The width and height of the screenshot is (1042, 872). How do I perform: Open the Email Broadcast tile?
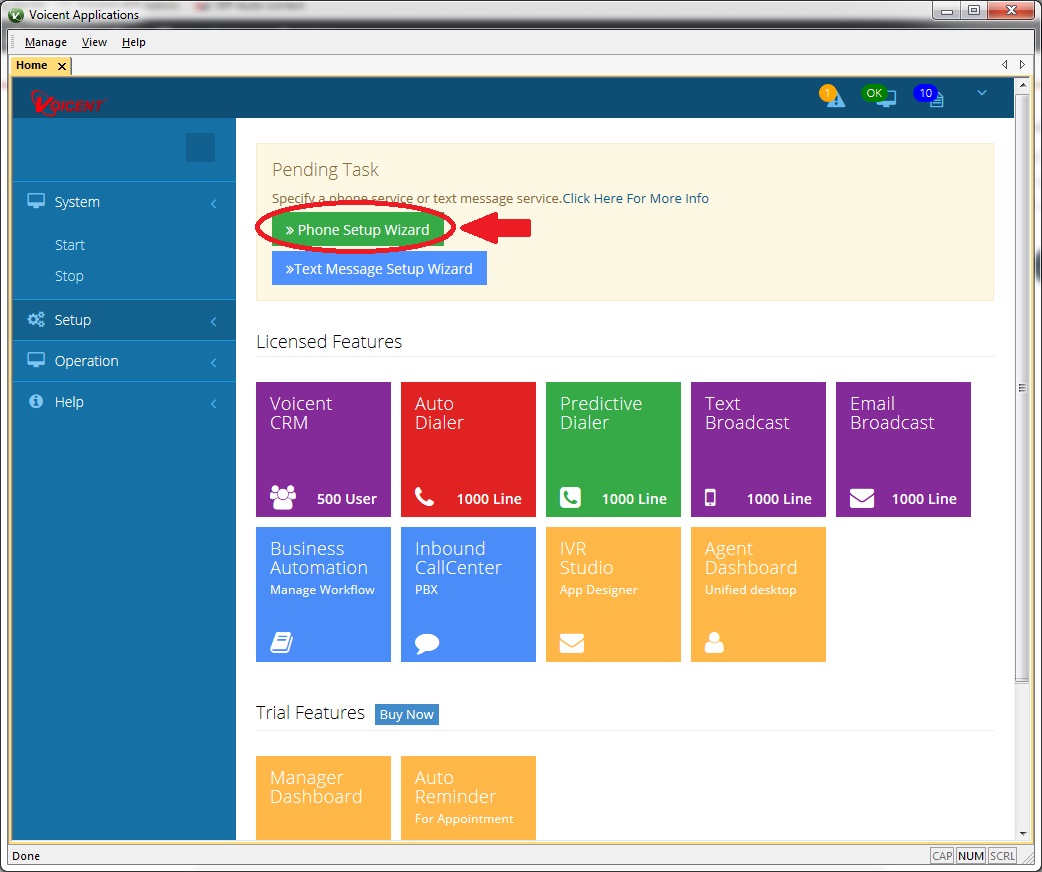click(903, 449)
